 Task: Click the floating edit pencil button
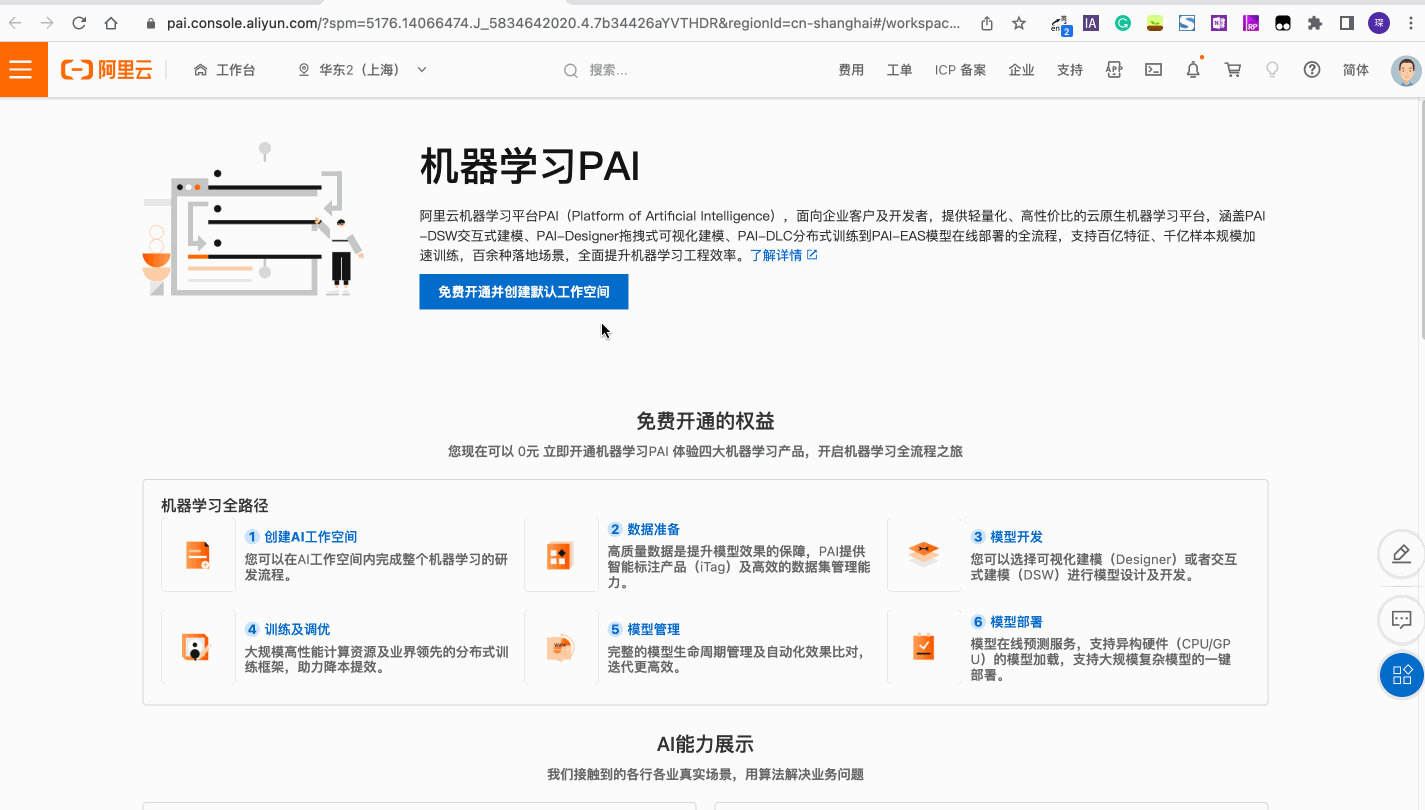(x=1401, y=554)
